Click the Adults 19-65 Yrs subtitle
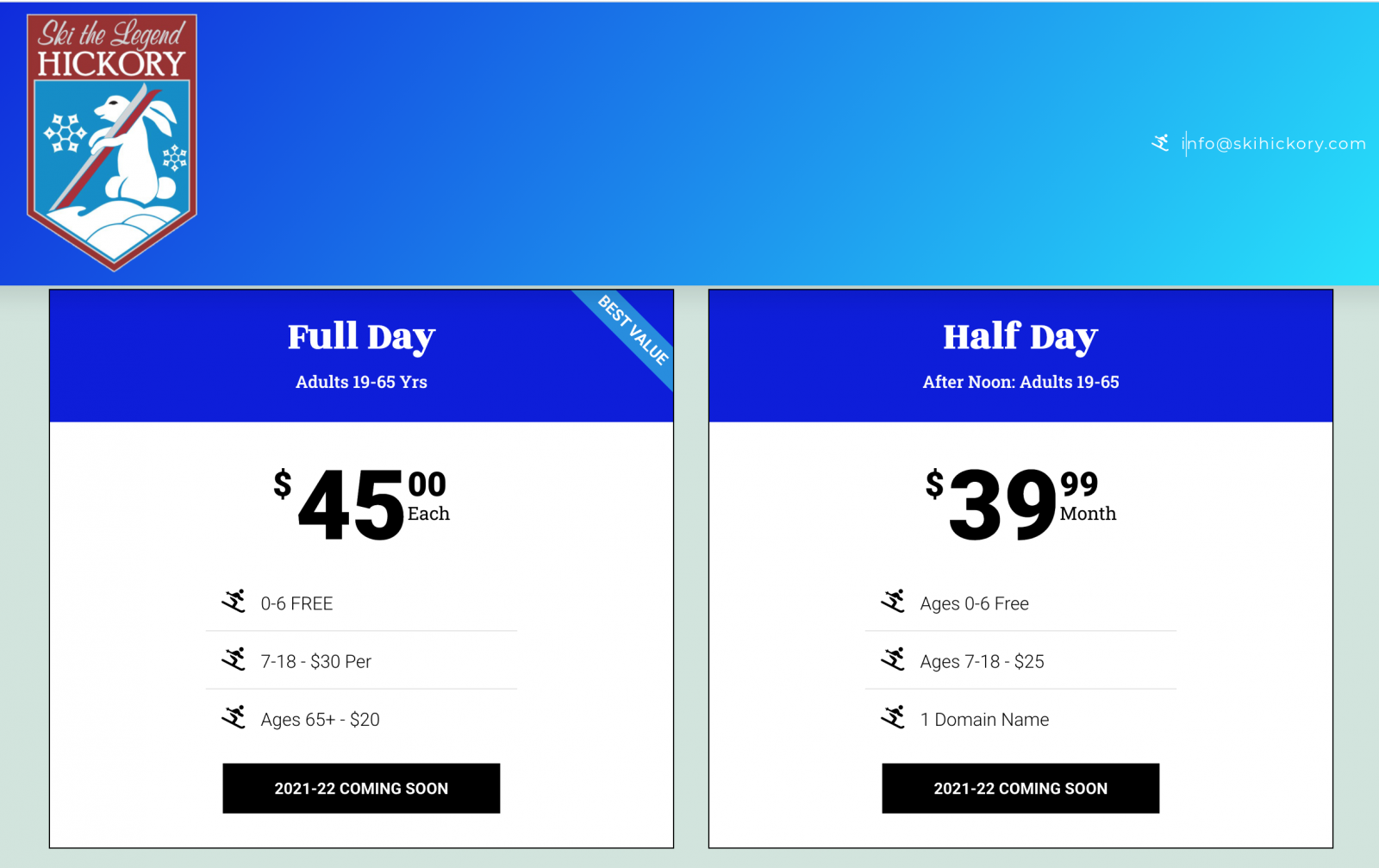The image size is (1379, 868). [x=361, y=382]
